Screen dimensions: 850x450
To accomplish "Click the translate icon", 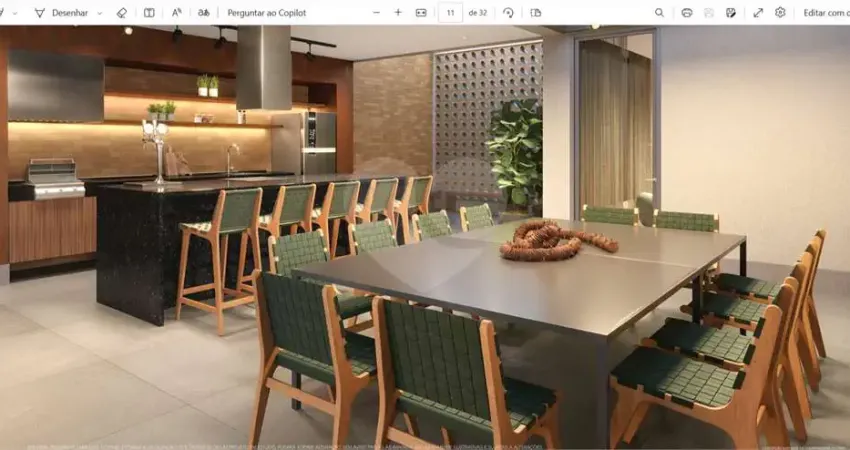I will pos(204,13).
